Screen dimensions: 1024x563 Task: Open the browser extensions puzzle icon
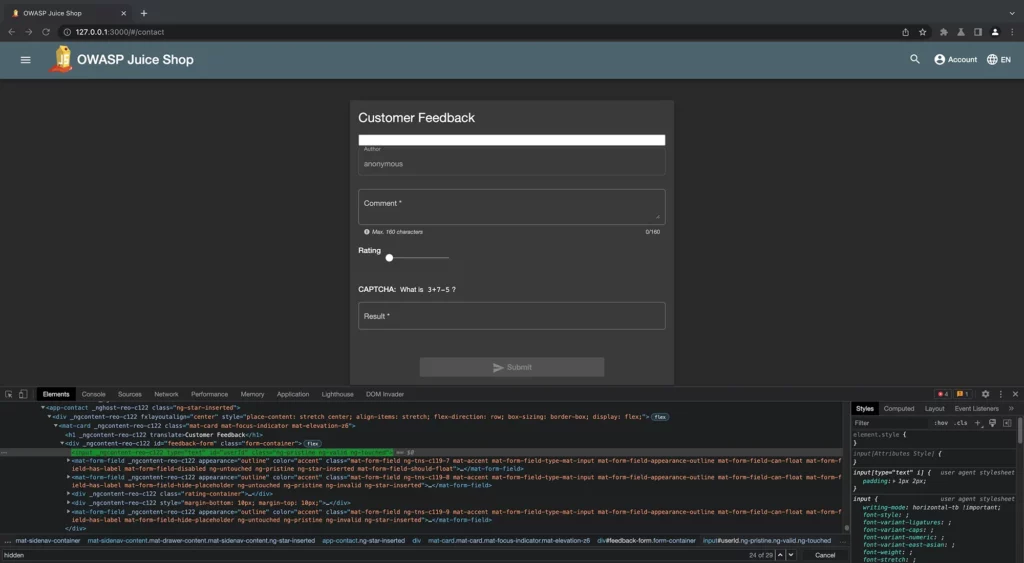coord(944,32)
